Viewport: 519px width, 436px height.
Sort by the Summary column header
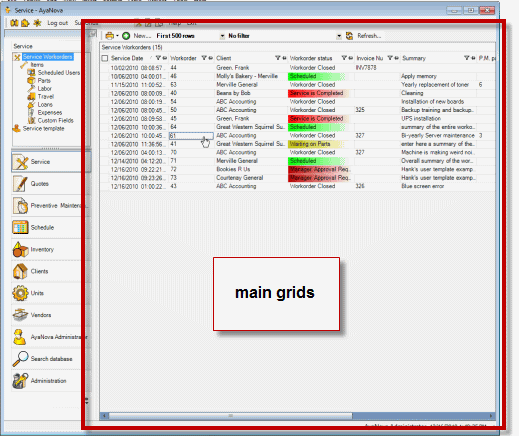[x=414, y=58]
